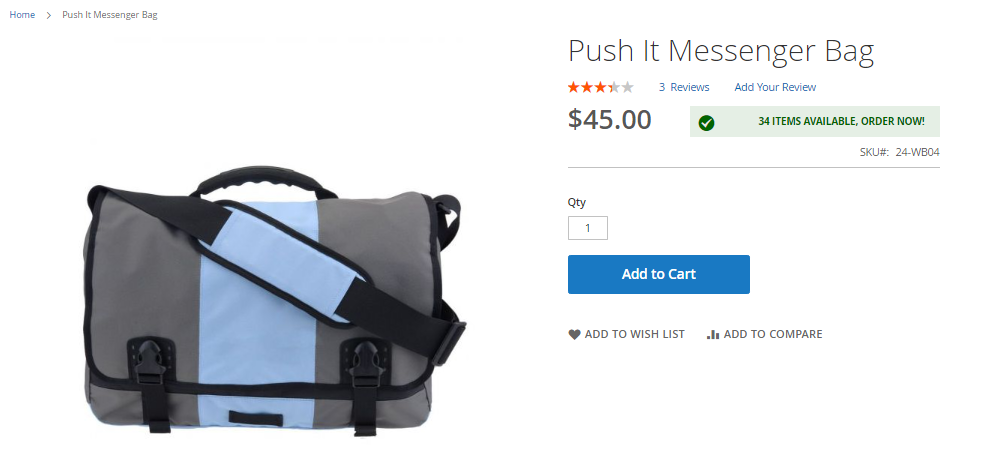
Task: Click the SKU# label
Action: [874, 152]
